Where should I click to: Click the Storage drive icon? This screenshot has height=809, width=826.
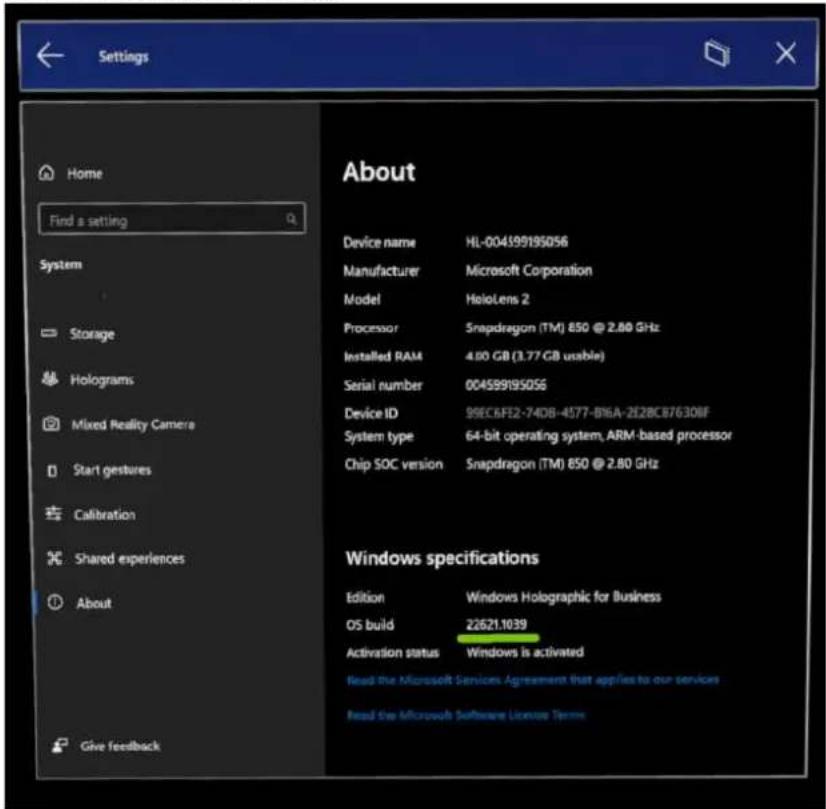tap(49, 333)
